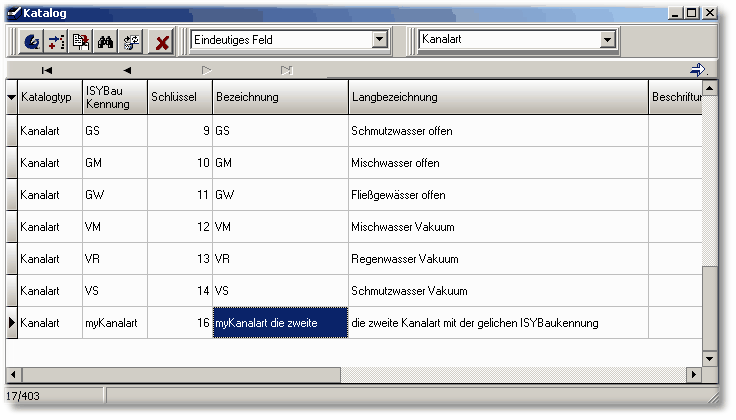Sort by the ISYBau Kennung column header
Screen dimensions: 736x420
click(115, 97)
